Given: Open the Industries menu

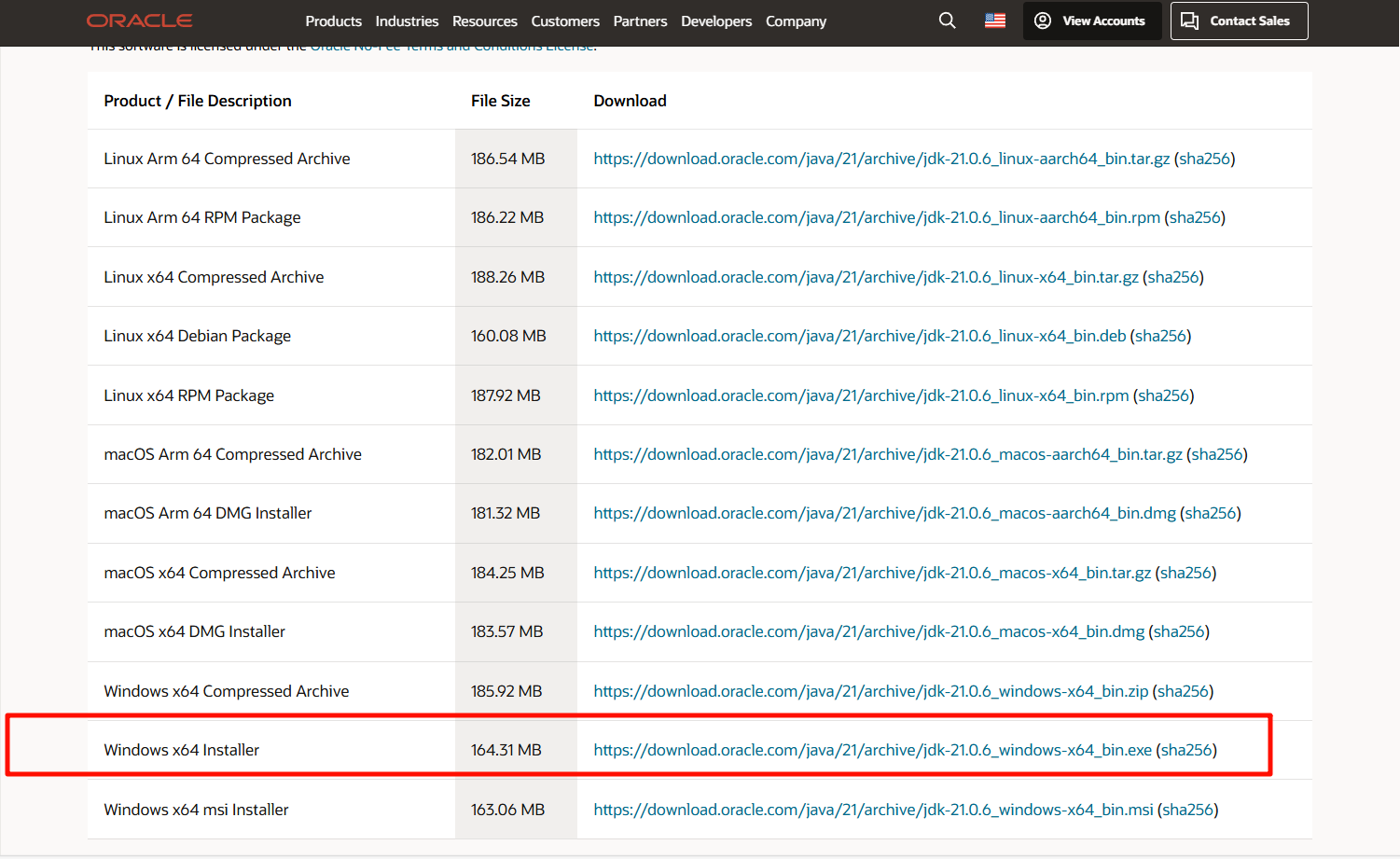Looking at the screenshot, I should [407, 21].
